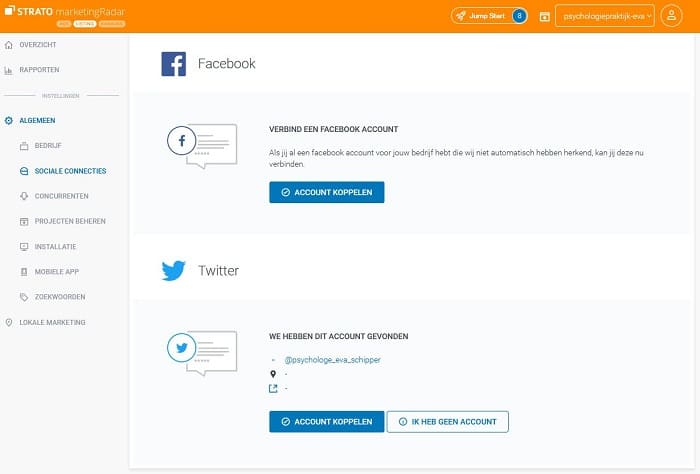The height and width of the screenshot is (474, 700).
Task: Open the projects icon next to the project dropdown
Action: 544,17
